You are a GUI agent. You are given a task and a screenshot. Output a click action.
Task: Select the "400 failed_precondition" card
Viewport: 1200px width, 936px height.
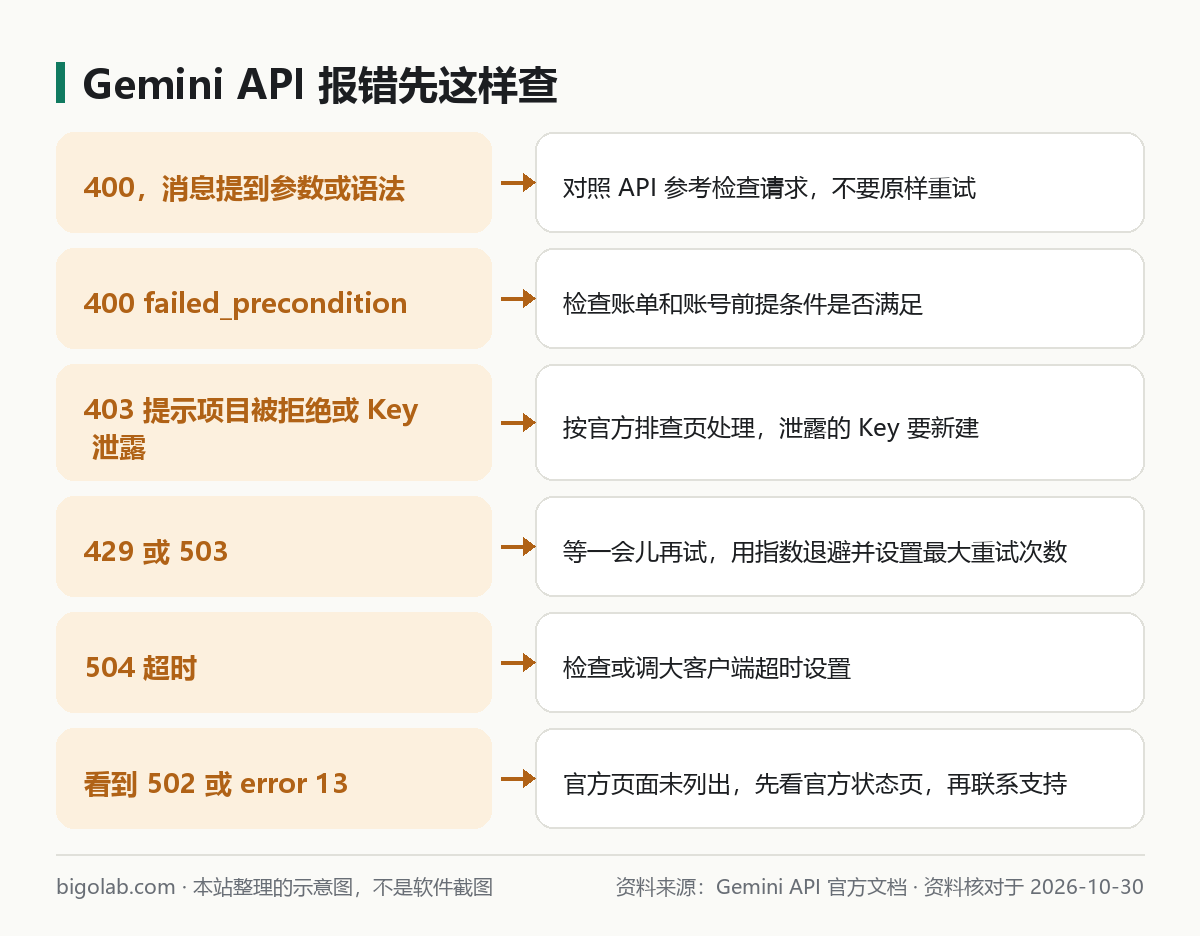(274, 298)
